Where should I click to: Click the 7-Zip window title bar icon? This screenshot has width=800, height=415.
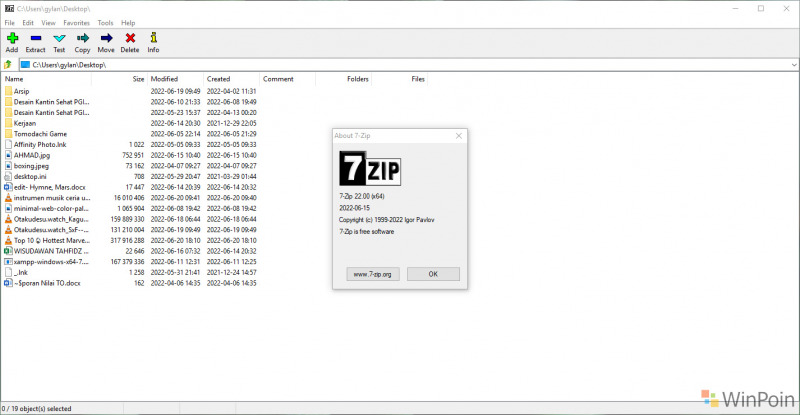9,9
